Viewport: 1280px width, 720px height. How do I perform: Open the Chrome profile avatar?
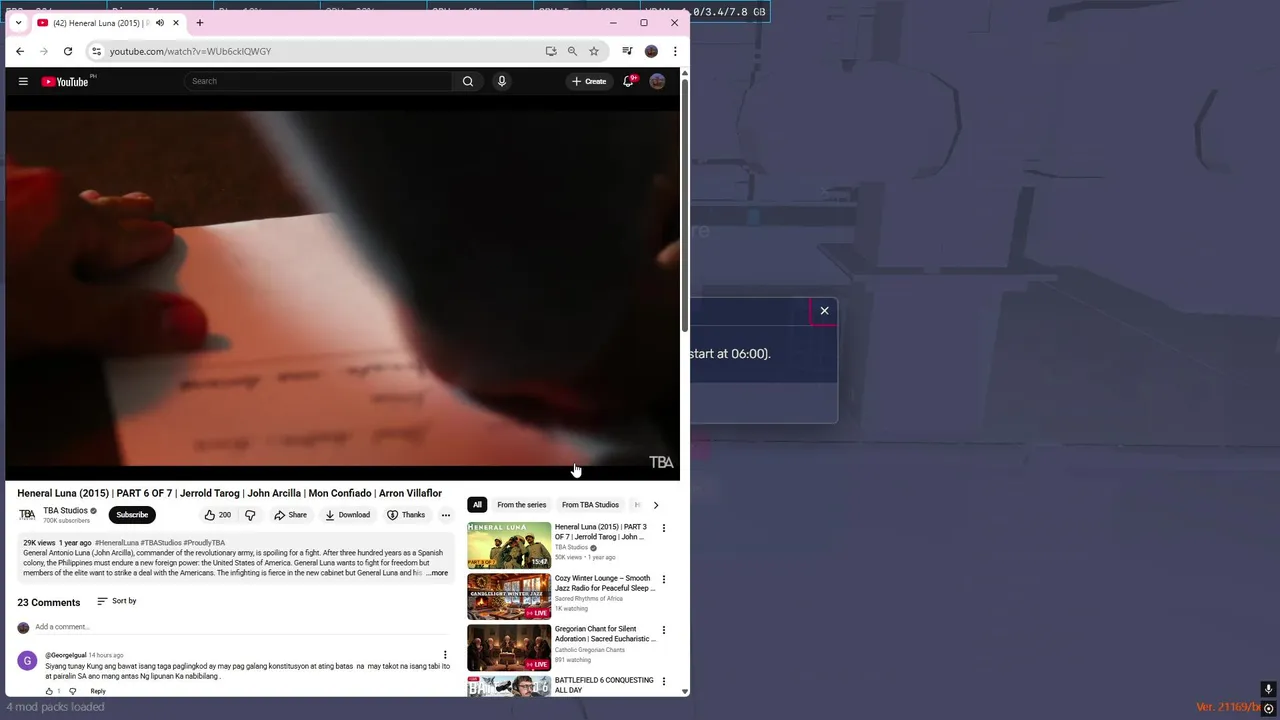[651, 51]
